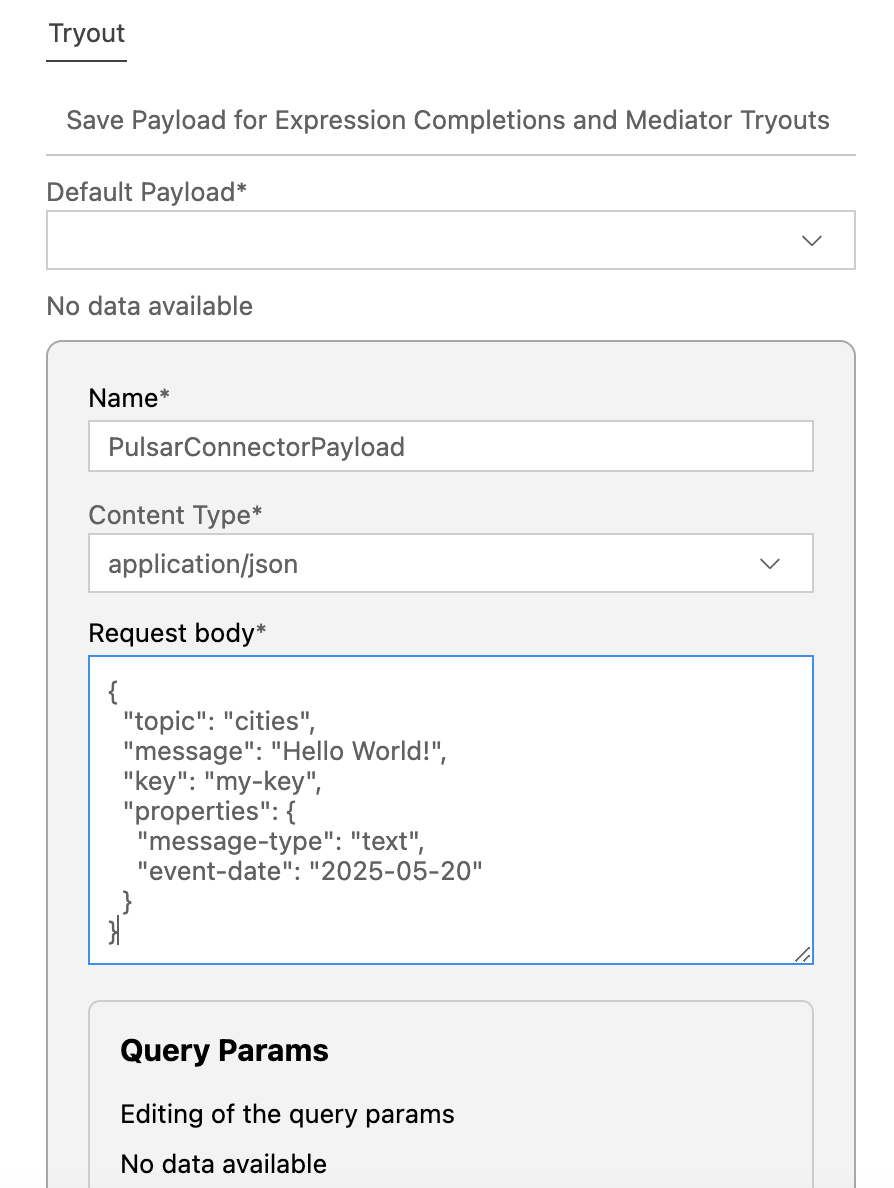Click the Content Type chevron arrow

[x=770, y=564]
